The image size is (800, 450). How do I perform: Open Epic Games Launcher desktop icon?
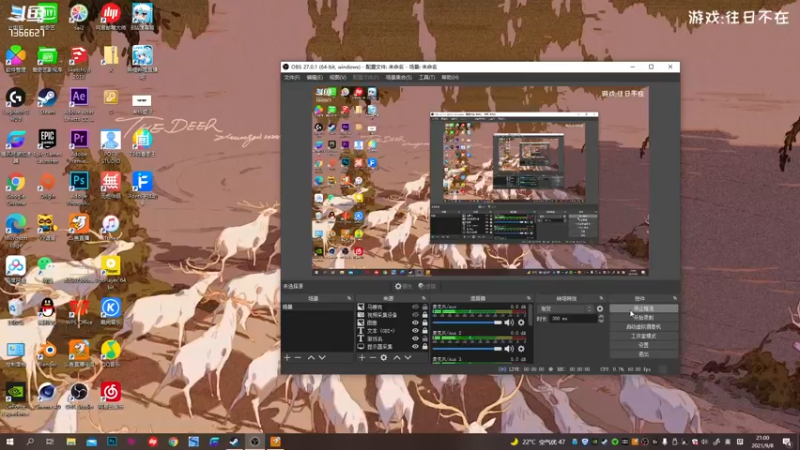(x=47, y=146)
